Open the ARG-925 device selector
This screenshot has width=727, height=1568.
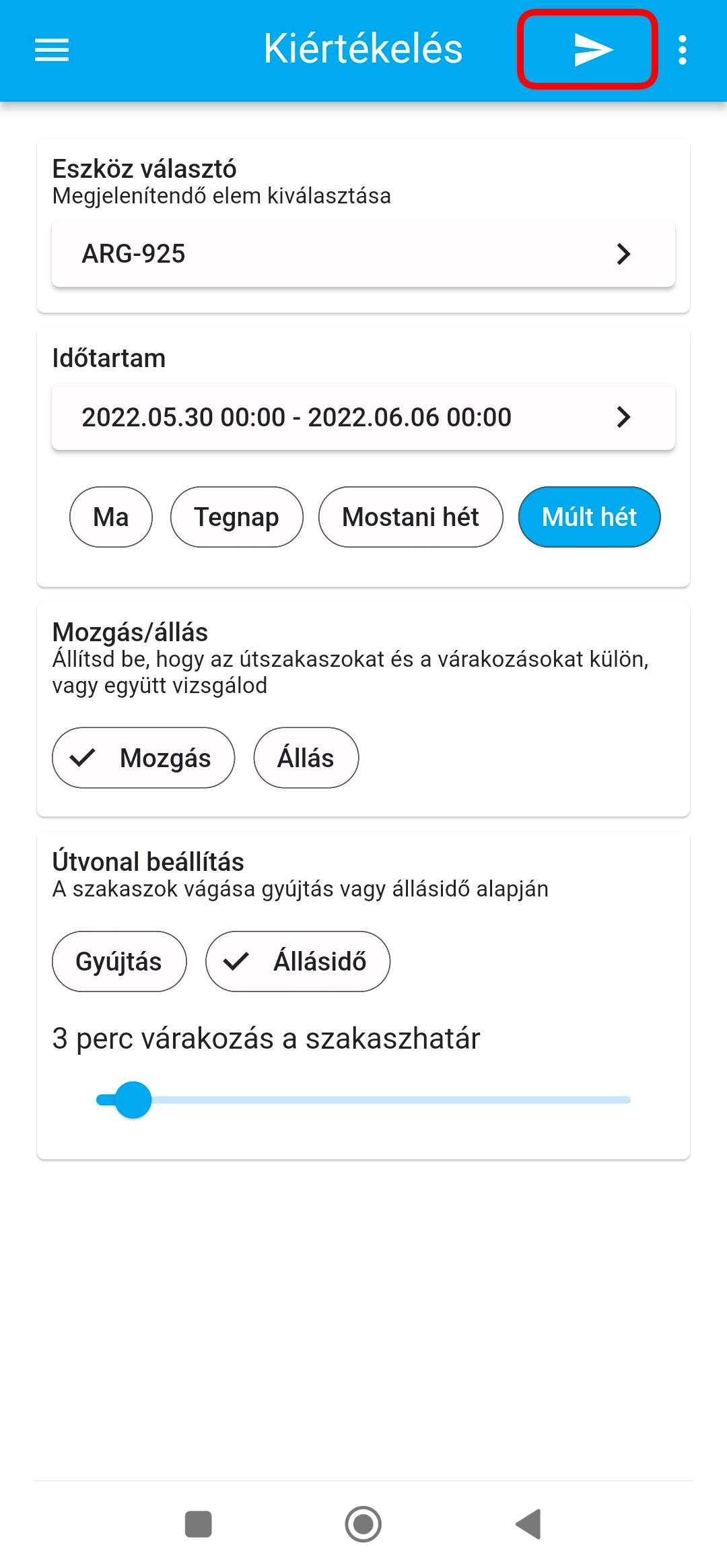(337, 254)
